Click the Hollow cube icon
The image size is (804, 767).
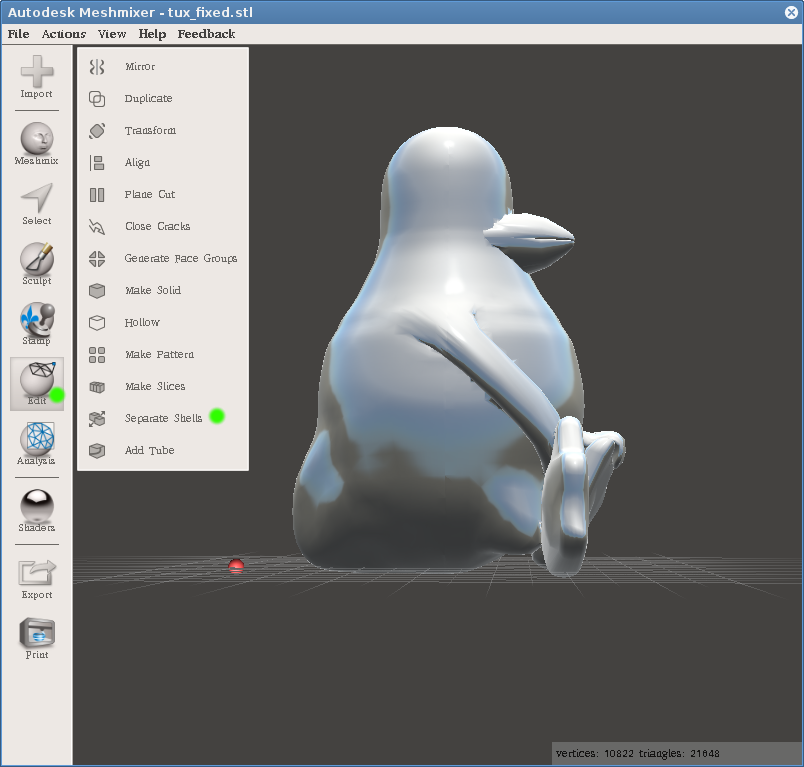pos(97,322)
